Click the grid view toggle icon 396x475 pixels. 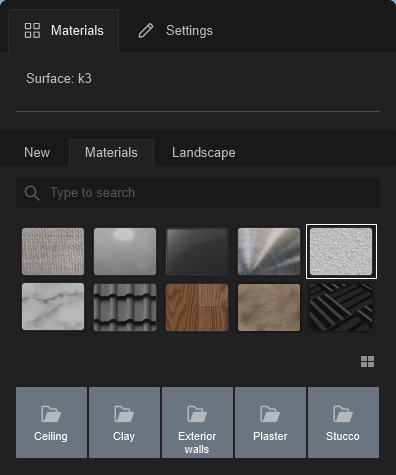367,361
